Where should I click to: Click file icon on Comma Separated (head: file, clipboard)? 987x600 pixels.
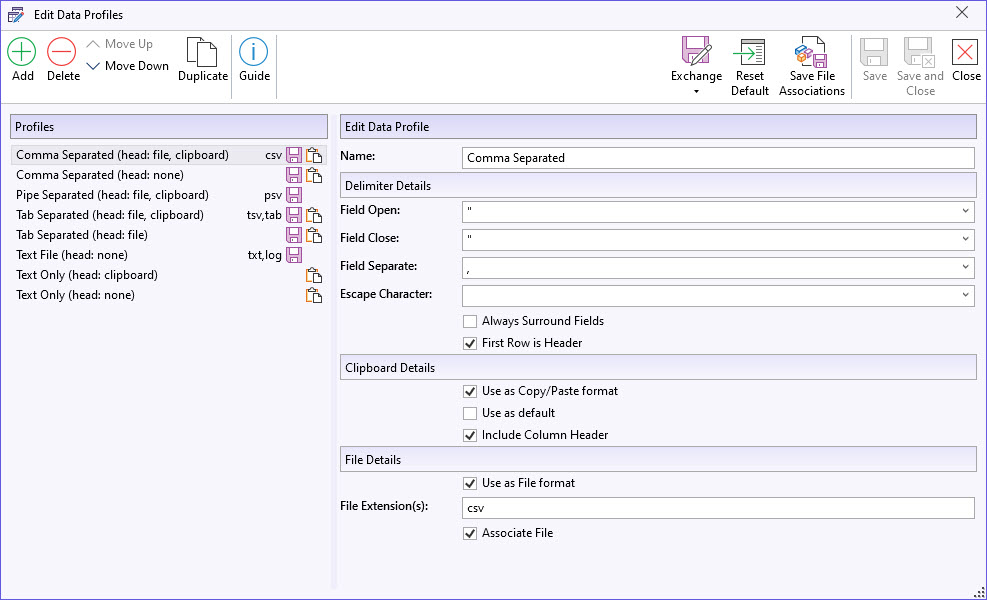coord(294,155)
